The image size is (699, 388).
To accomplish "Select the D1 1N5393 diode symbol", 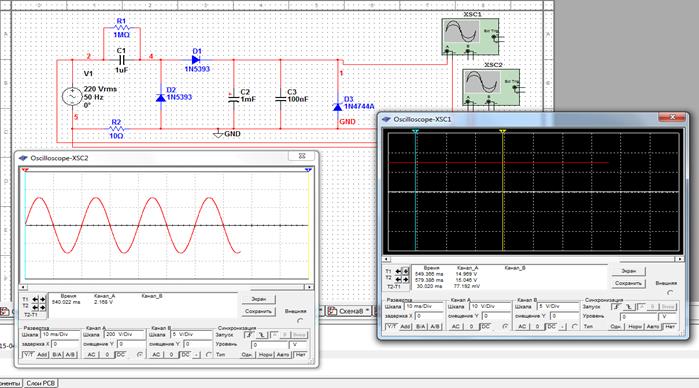I will pyautogui.click(x=195, y=60).
